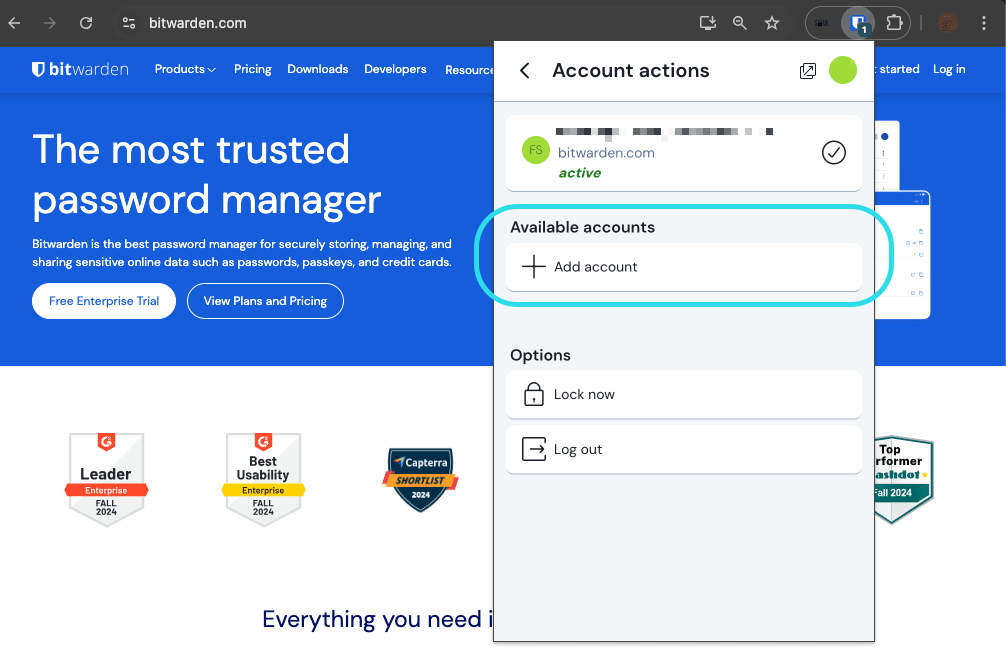Open the Products dropdown
The image size is (1006, 656).
(184, 69)
